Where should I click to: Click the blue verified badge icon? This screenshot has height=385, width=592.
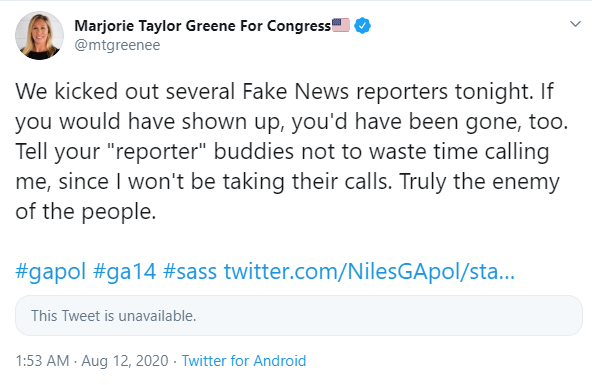(x=362, y=26)
